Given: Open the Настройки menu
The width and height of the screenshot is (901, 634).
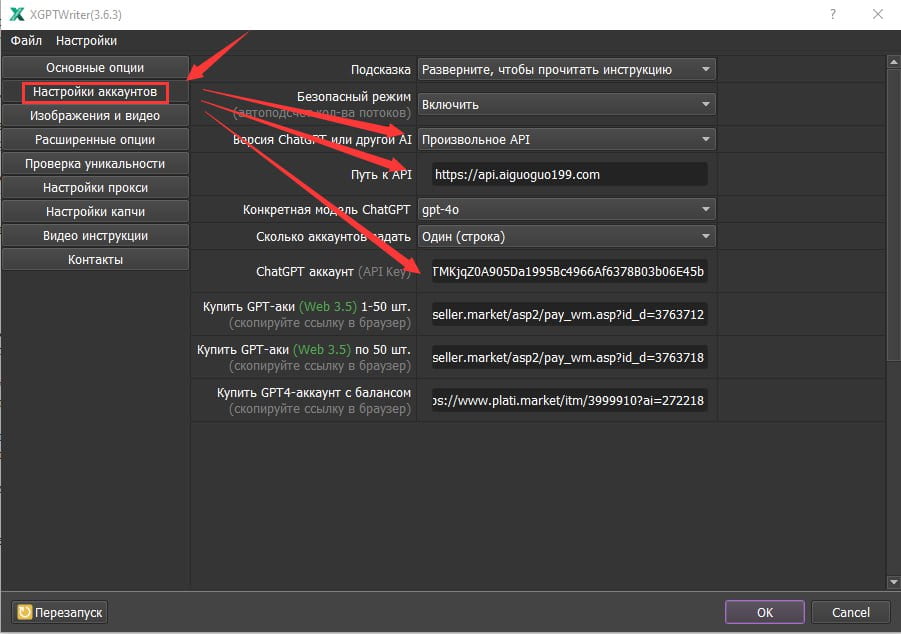Looking at the screenshot, I should [86, 41].
